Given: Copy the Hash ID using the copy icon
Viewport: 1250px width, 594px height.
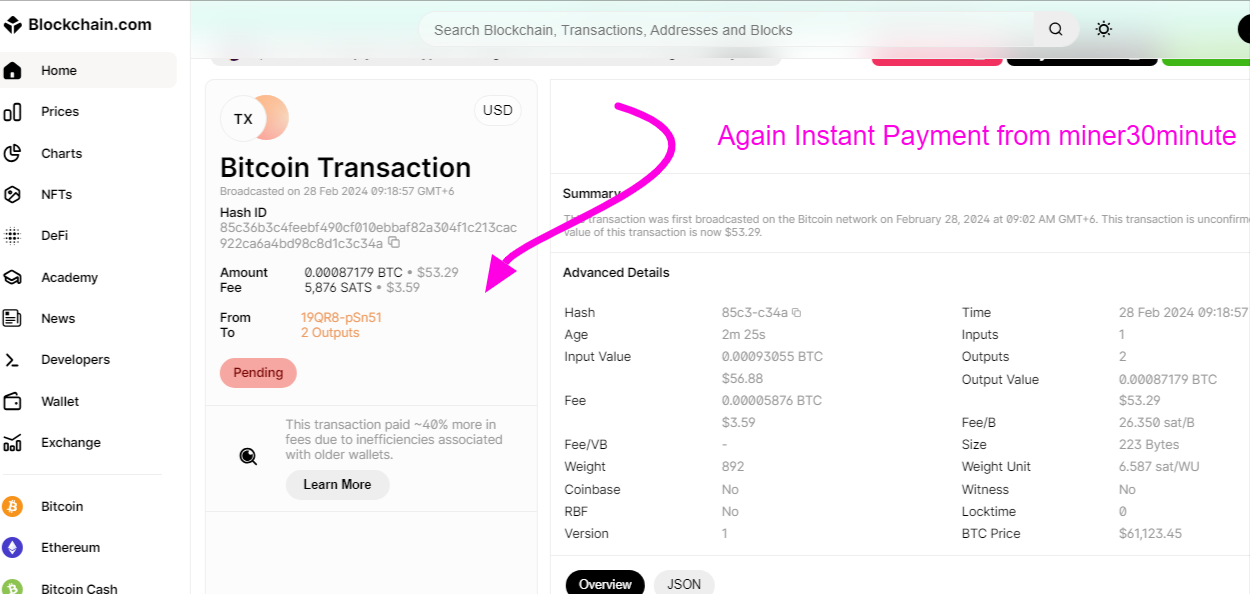Looking at the screenshot, I should click(x=394, y=243).
